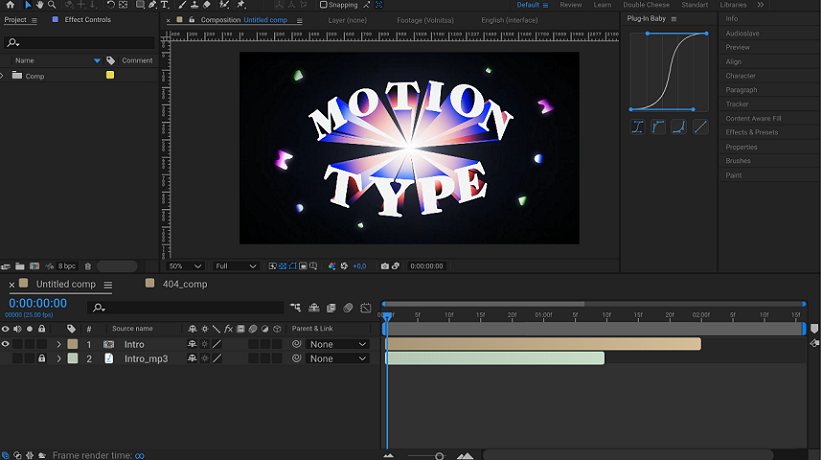Image resolution: width=822 pixels, height=460 pixels.
Task: Select the Zoom magnifier tool
Action: point(52,5)
